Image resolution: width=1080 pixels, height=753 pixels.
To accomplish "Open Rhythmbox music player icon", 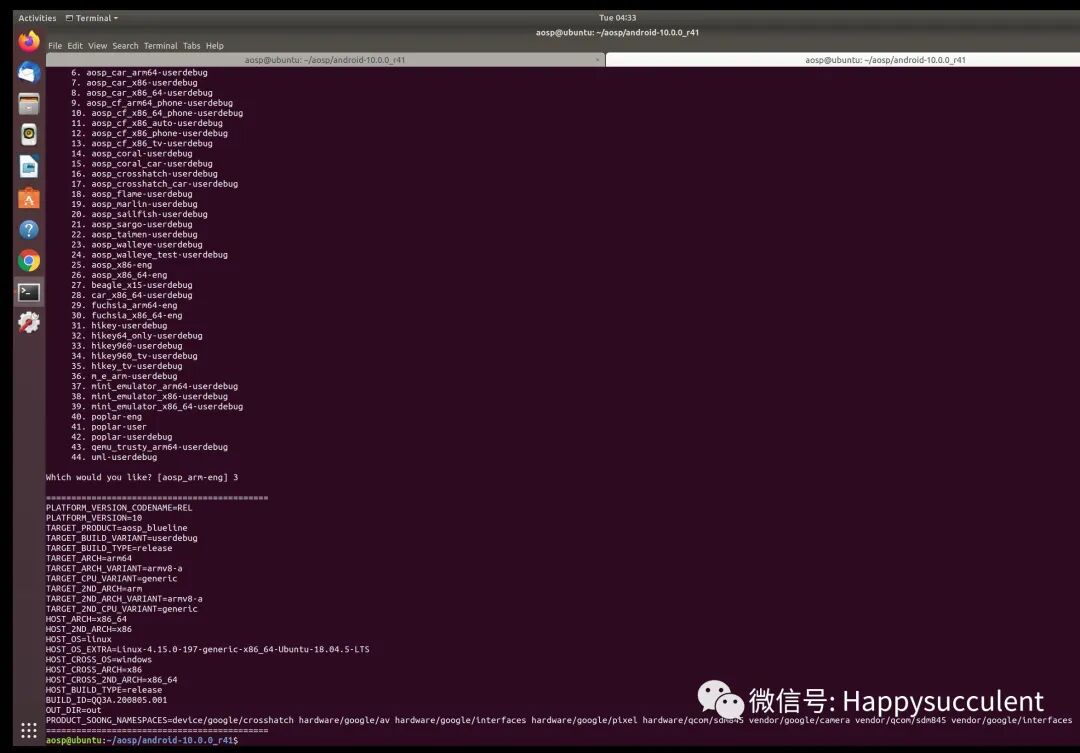I will 29,135.
